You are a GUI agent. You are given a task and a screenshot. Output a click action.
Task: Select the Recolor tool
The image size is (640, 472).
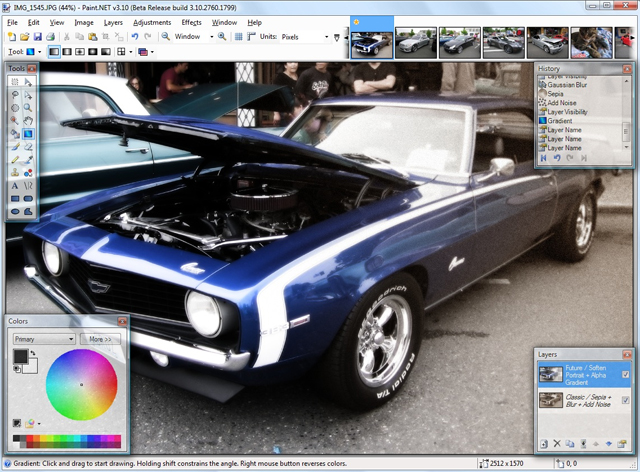28,173
